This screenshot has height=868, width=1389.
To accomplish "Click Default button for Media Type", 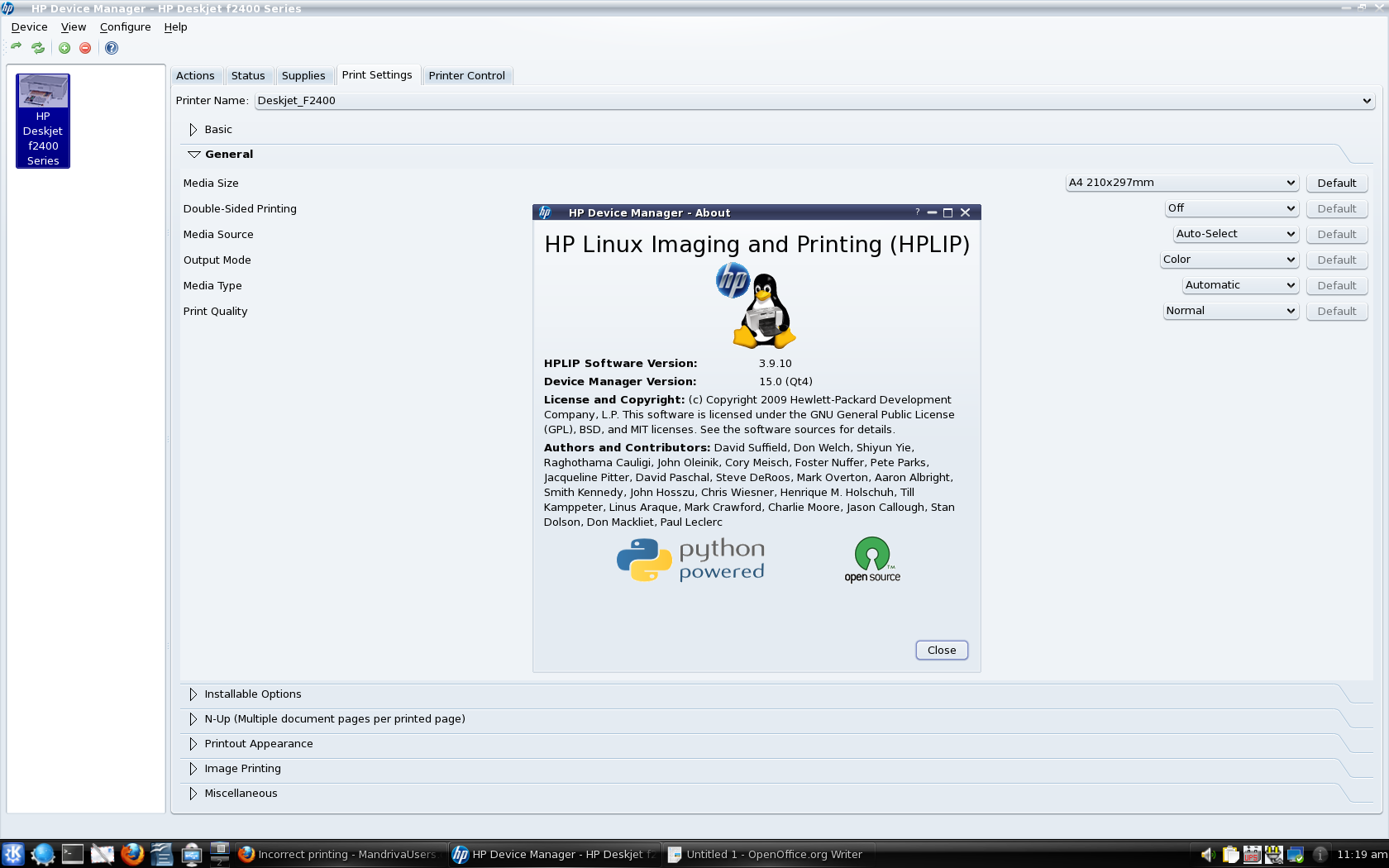I will pos(1337,286).
